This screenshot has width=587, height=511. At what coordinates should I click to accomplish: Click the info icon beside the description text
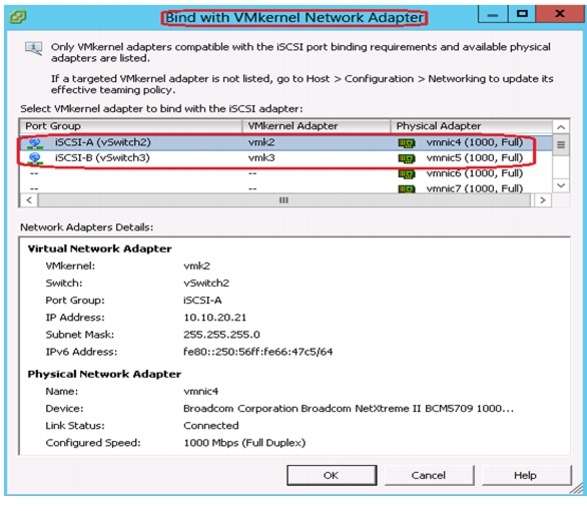[34, 49]
